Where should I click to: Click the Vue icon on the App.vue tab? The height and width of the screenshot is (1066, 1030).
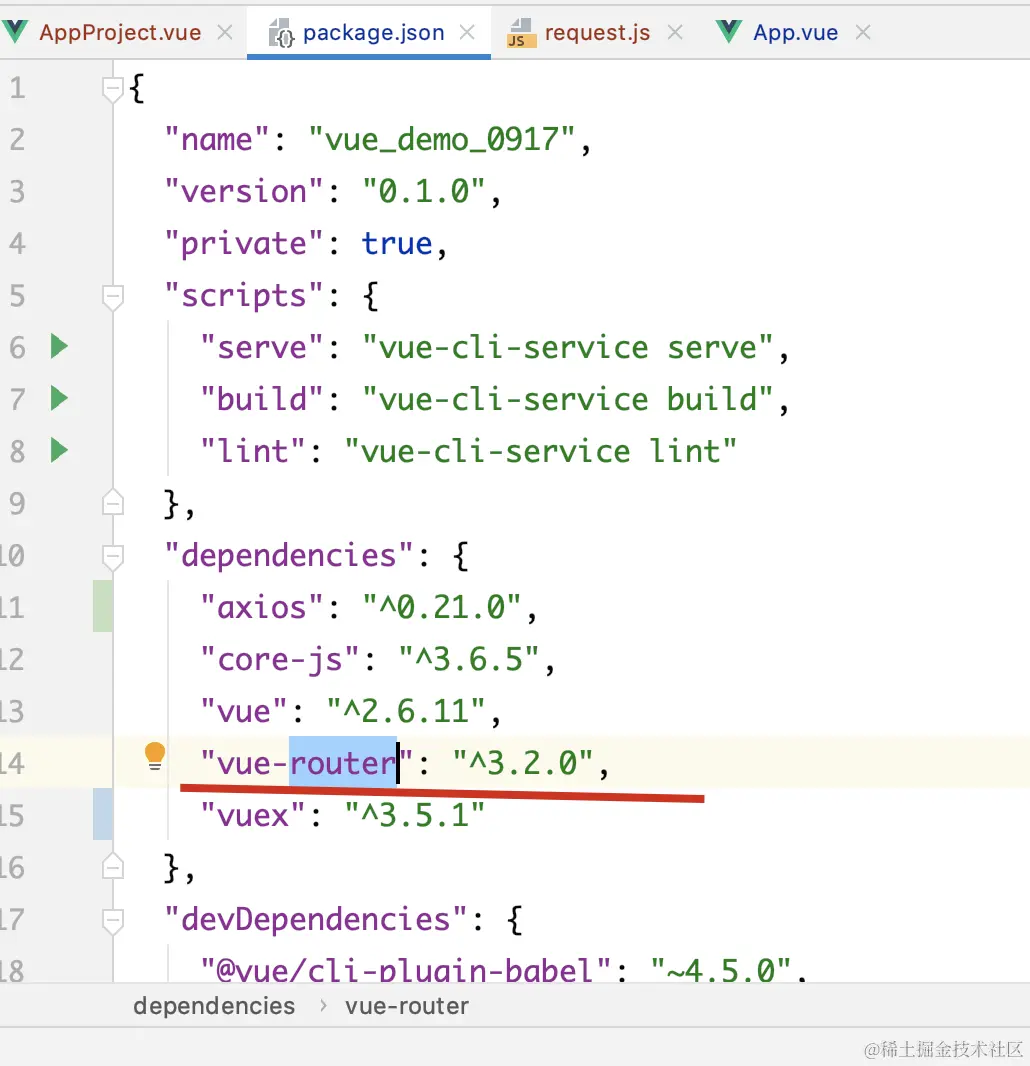(729, 31)
